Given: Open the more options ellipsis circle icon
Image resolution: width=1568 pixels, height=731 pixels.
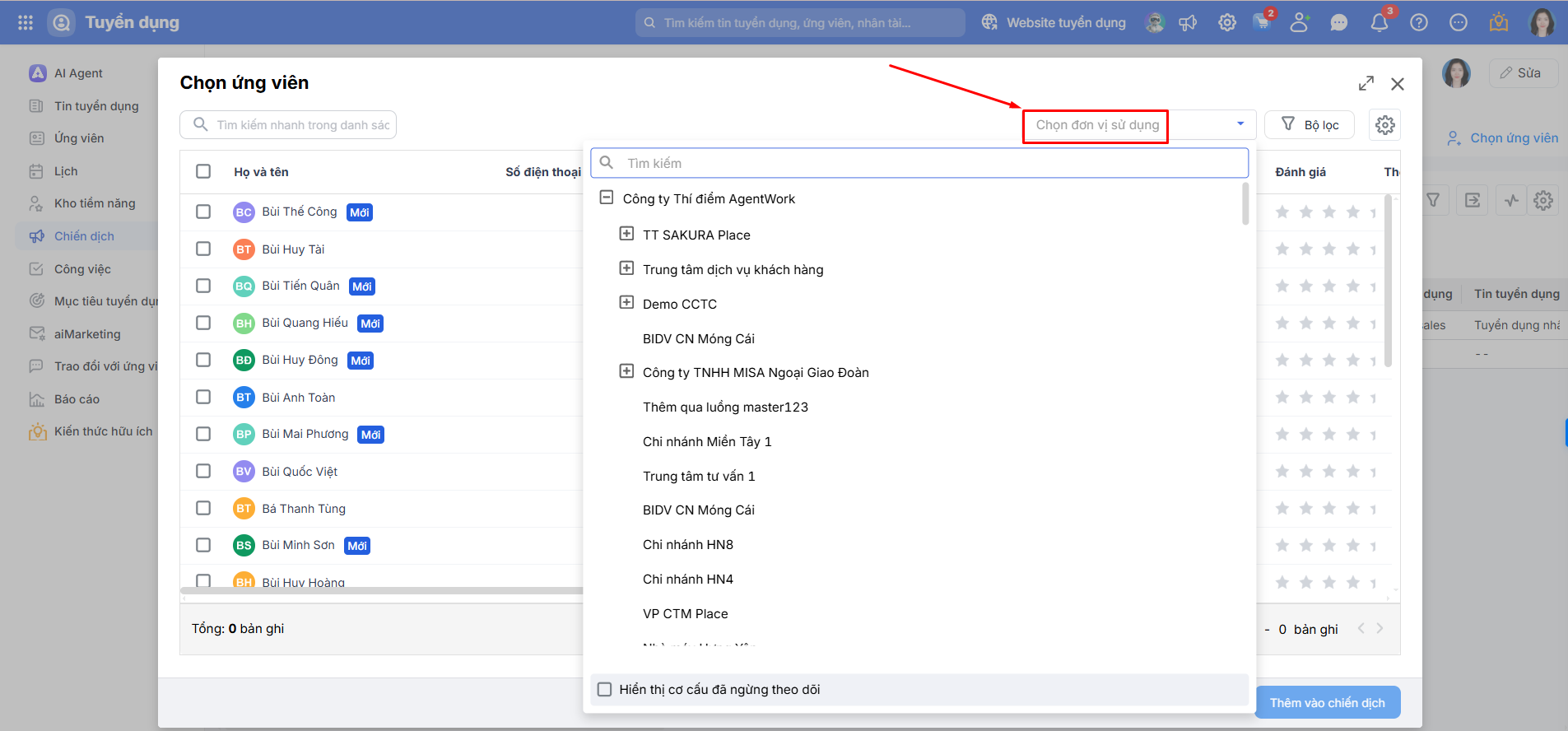Looking at the screenshot, I should click(1459, 22).
